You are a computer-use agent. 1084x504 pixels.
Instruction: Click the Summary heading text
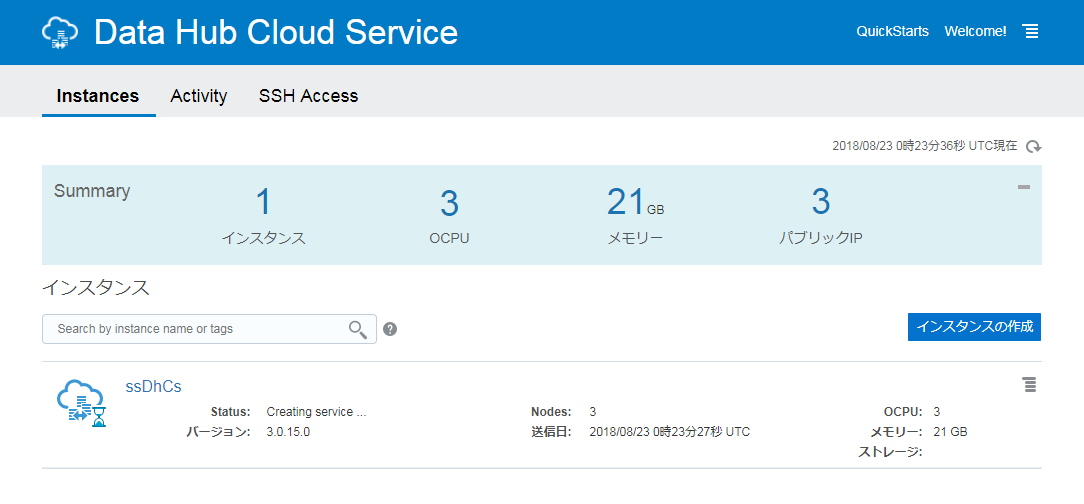click(x=92, y=192)
